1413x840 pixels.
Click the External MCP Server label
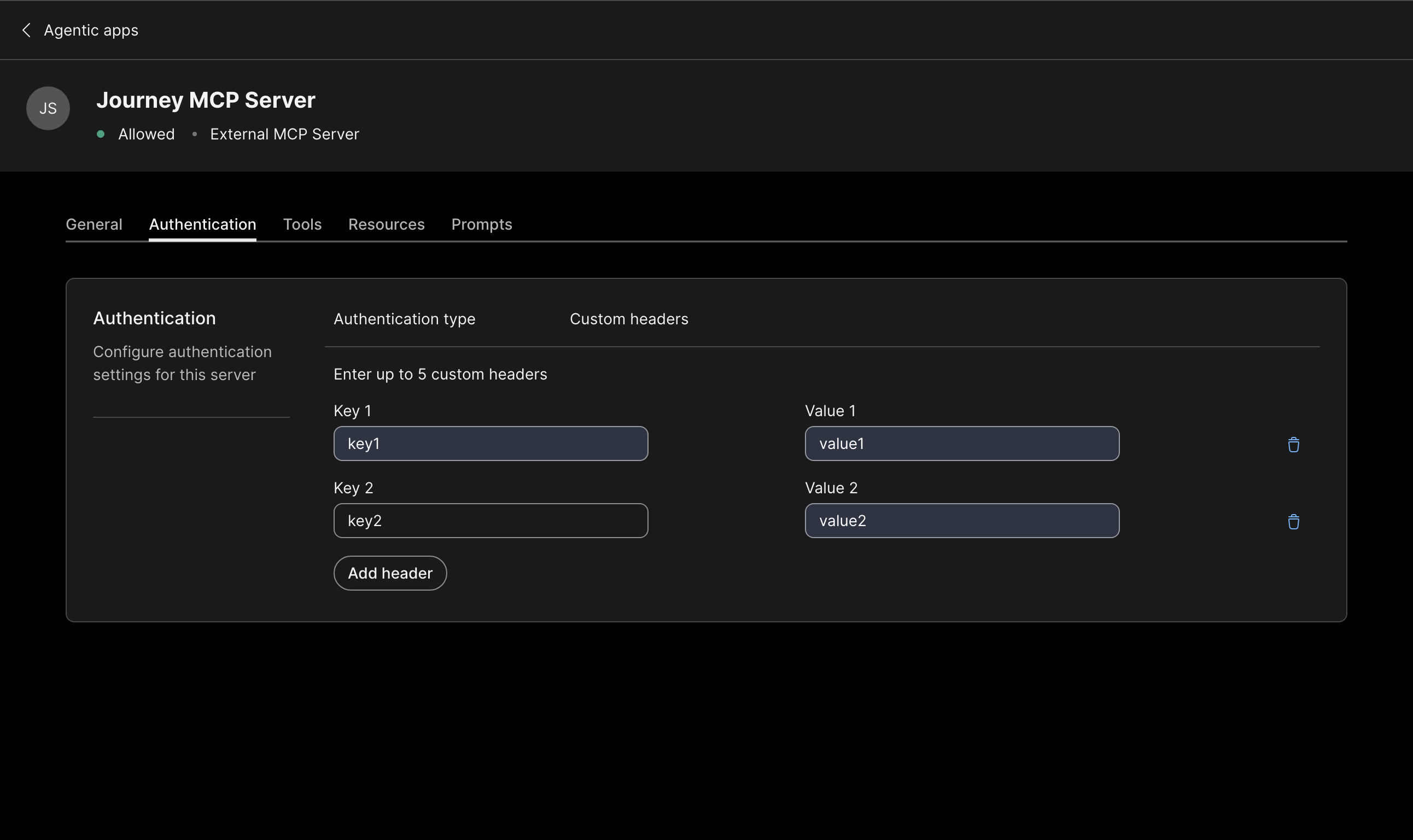tap(284, 134)
